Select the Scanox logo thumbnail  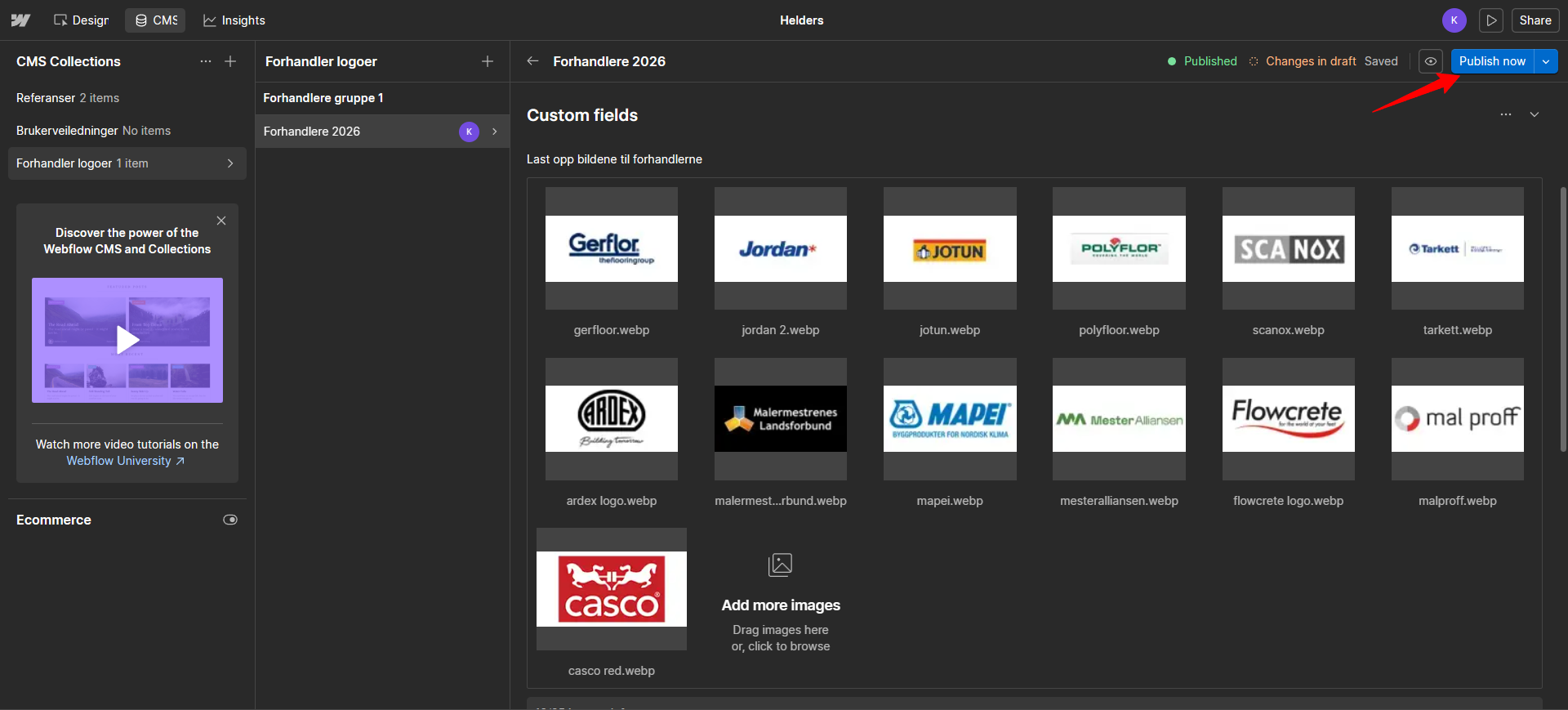click(x=1289, y=248)
